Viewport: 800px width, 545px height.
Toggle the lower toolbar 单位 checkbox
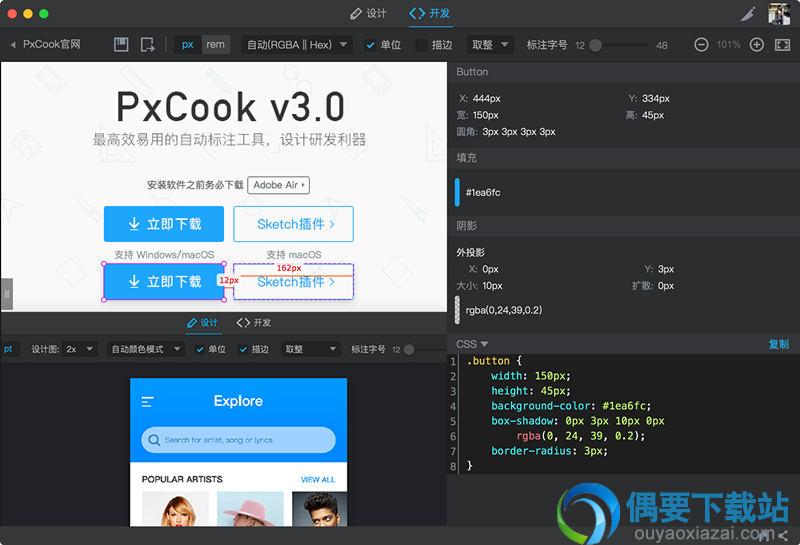pyautogui.click(x=200, y=349)
